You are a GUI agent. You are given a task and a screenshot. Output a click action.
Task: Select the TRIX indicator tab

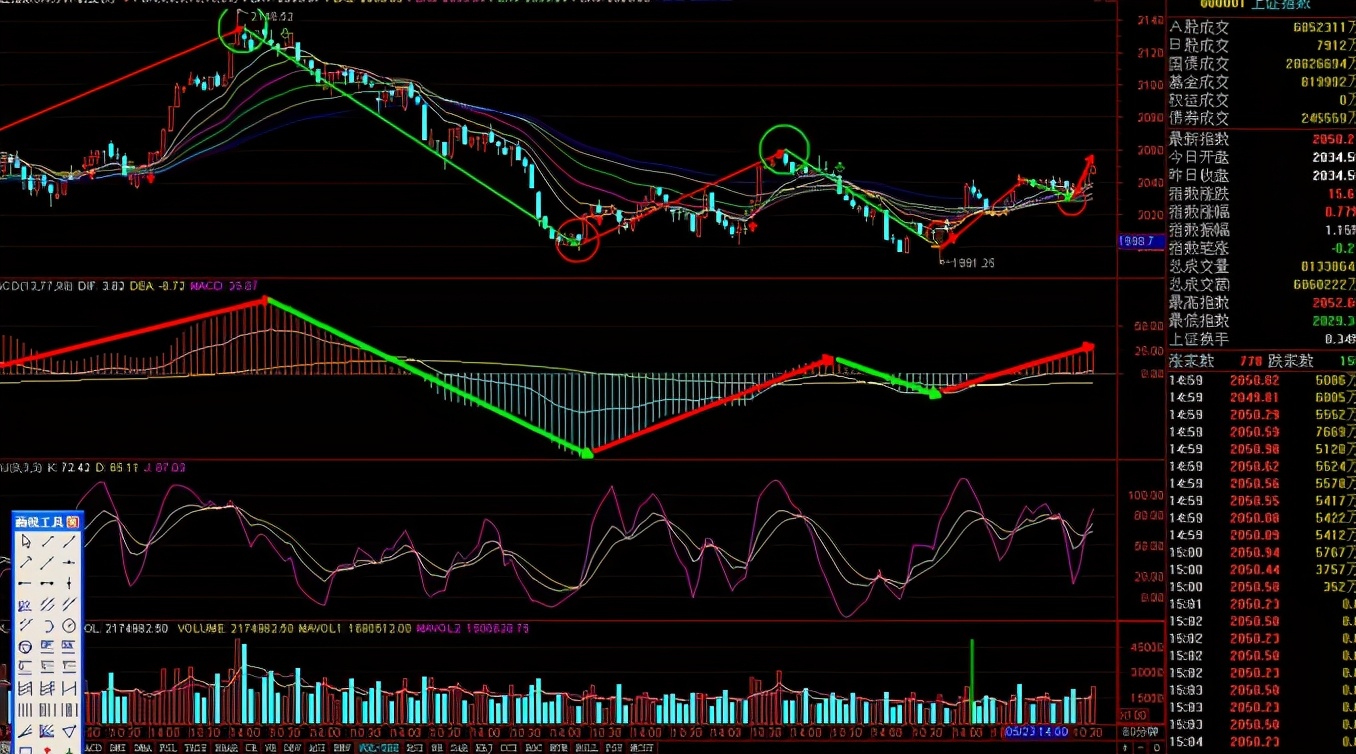click(x=195, y=748)
